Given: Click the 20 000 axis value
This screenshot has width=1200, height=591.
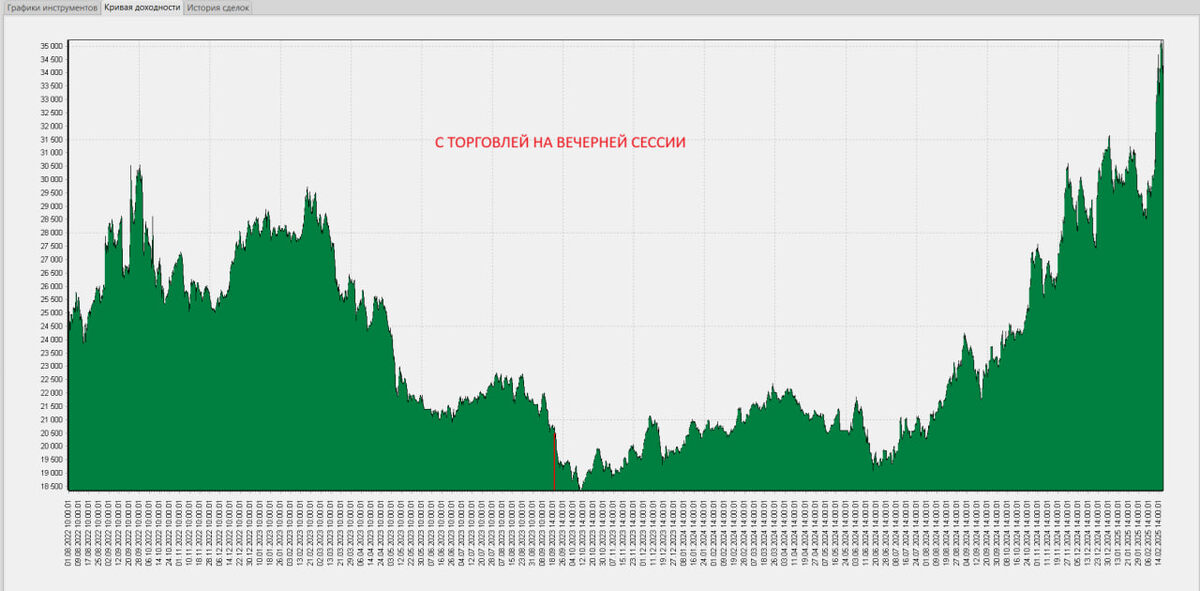Looking at the screenshot, I should click(51, 446).
